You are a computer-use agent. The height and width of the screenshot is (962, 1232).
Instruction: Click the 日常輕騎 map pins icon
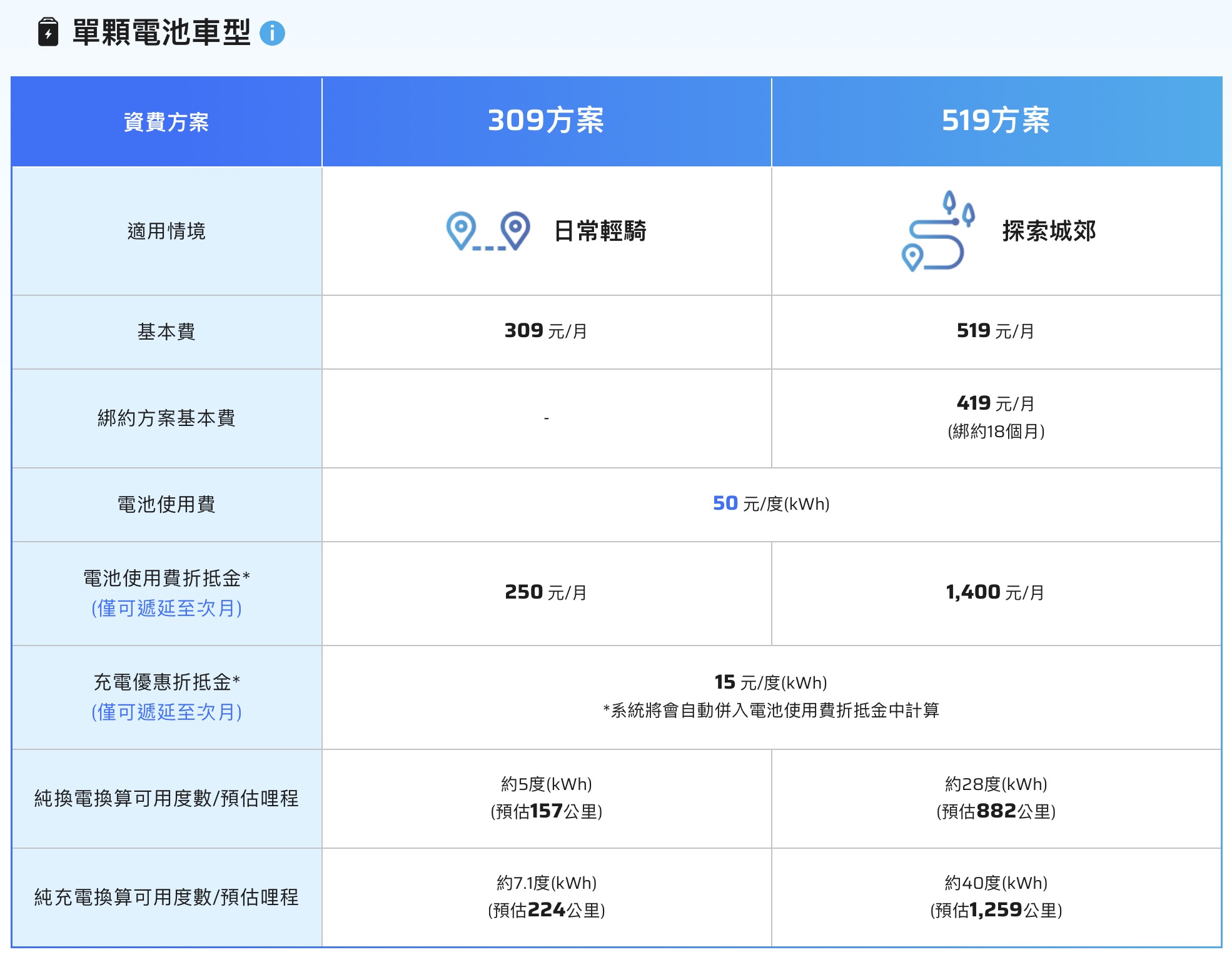488,231
